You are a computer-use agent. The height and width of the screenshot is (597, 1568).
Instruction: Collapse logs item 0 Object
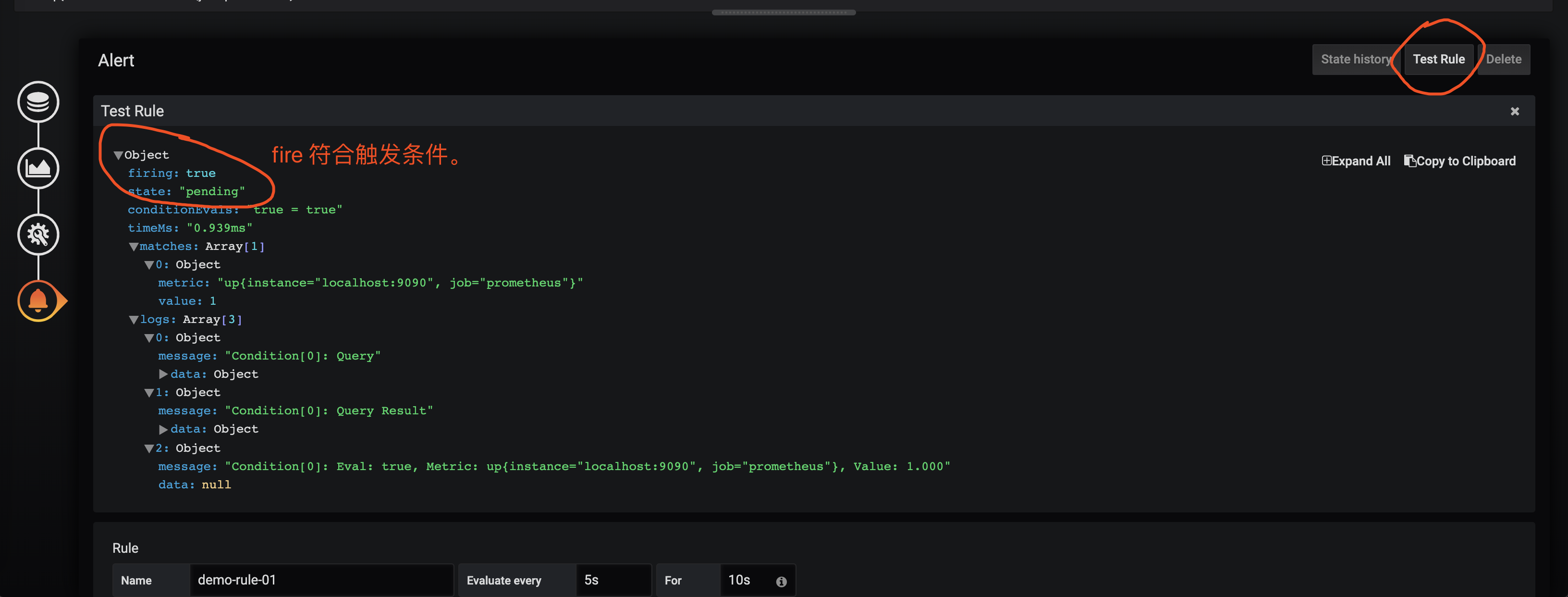point(149,339)
